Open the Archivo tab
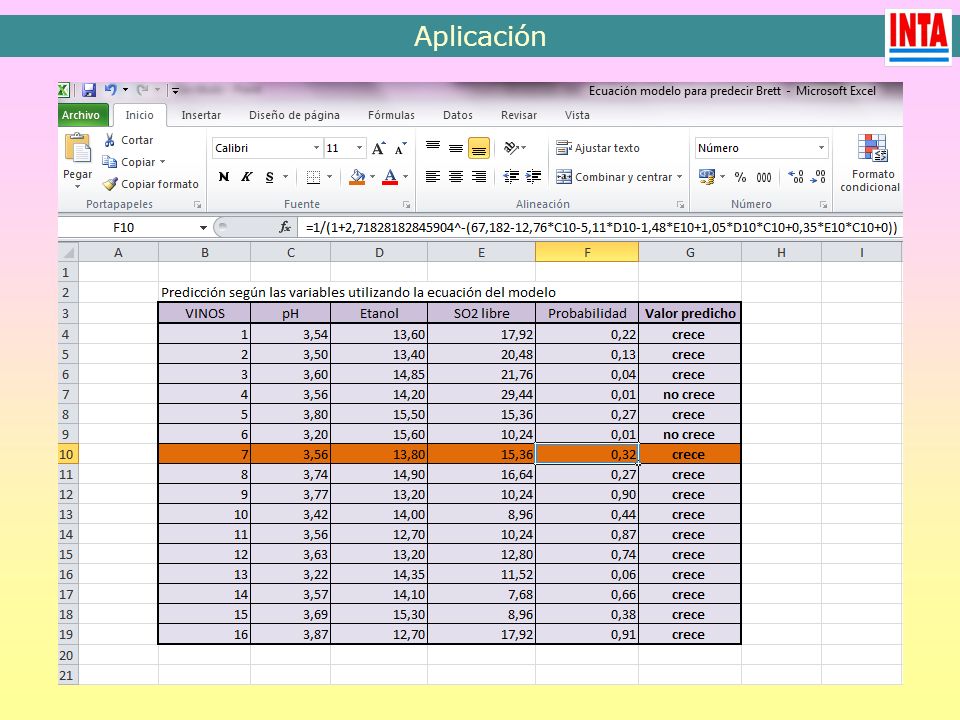This screenshot has height=720, width=960. 81,115
